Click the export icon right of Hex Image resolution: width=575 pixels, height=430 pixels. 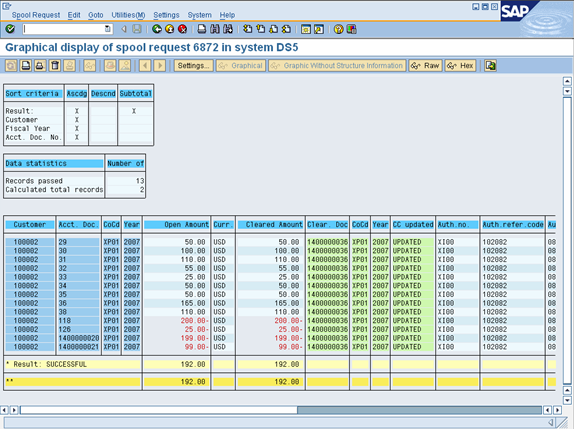pos(490,66)
